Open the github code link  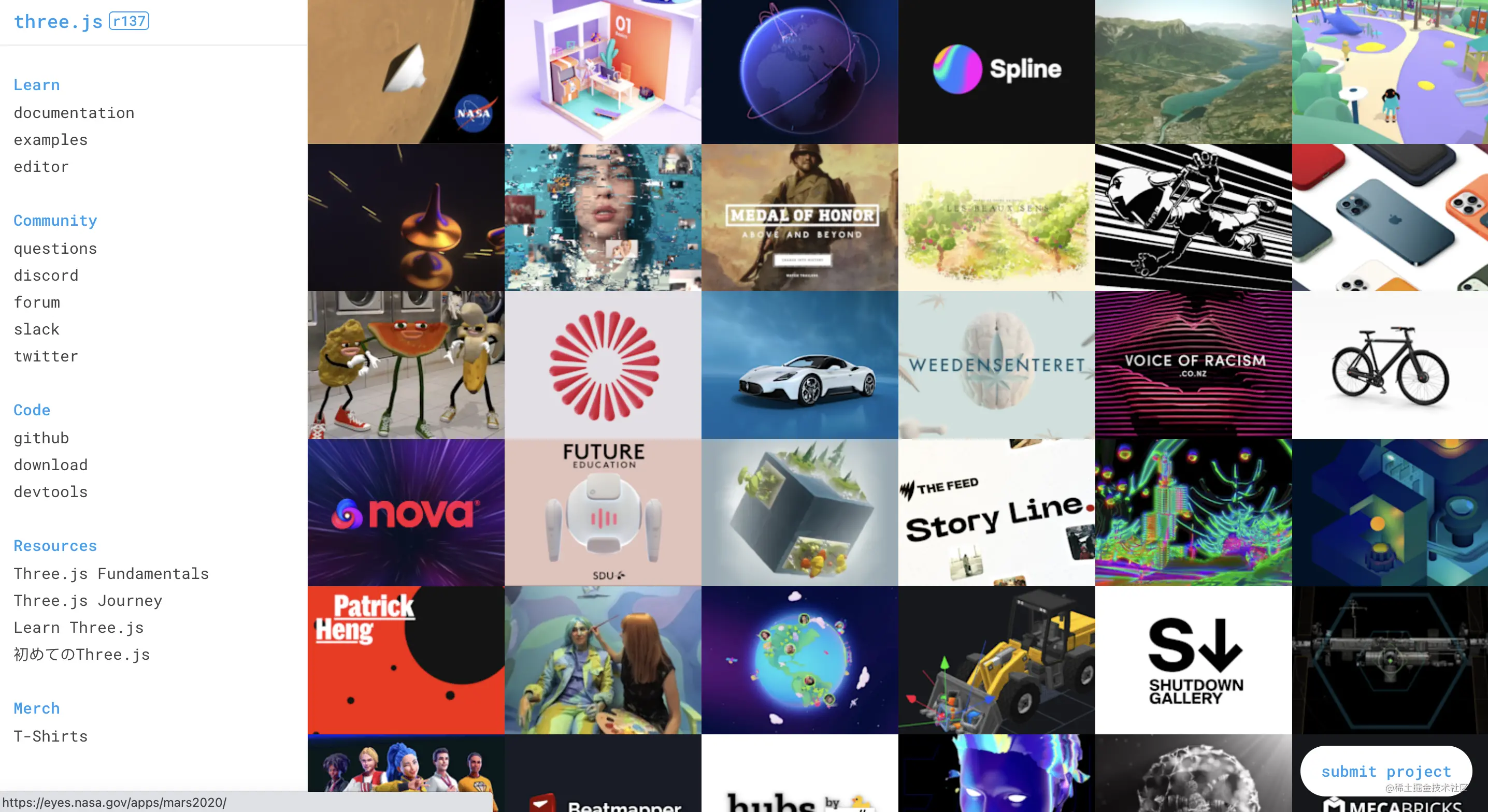pos(41,437)
